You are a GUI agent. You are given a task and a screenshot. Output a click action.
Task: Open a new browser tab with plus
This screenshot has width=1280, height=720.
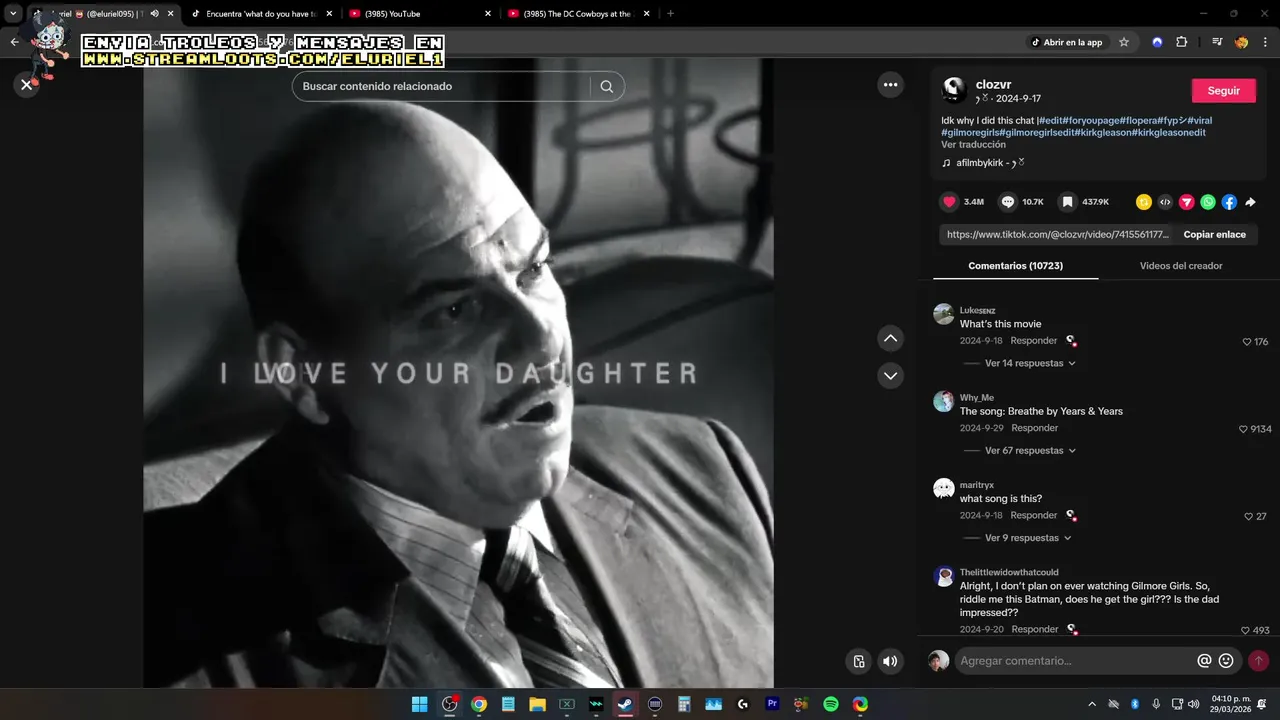[670, 14]
